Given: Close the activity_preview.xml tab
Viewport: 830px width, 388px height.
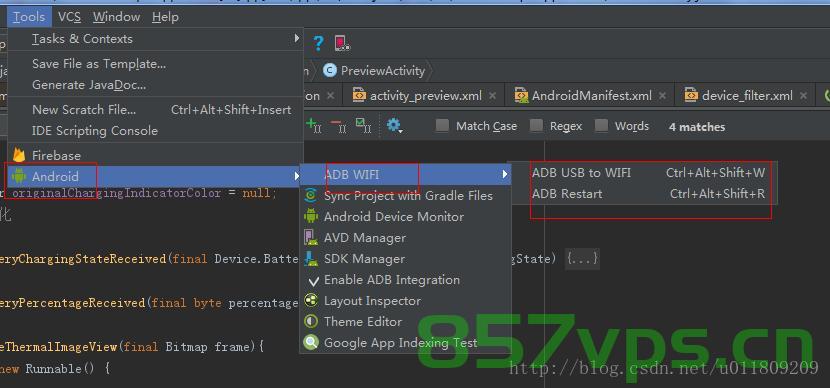Looking at the screenshot, I should click(x=492, y=96).
